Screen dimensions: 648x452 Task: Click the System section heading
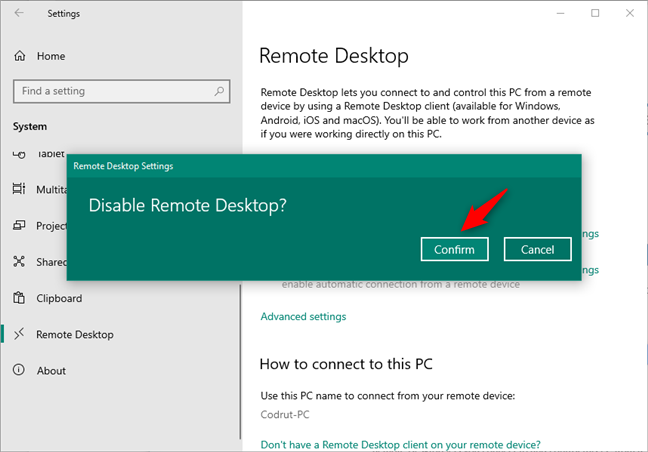pos(30,126)
